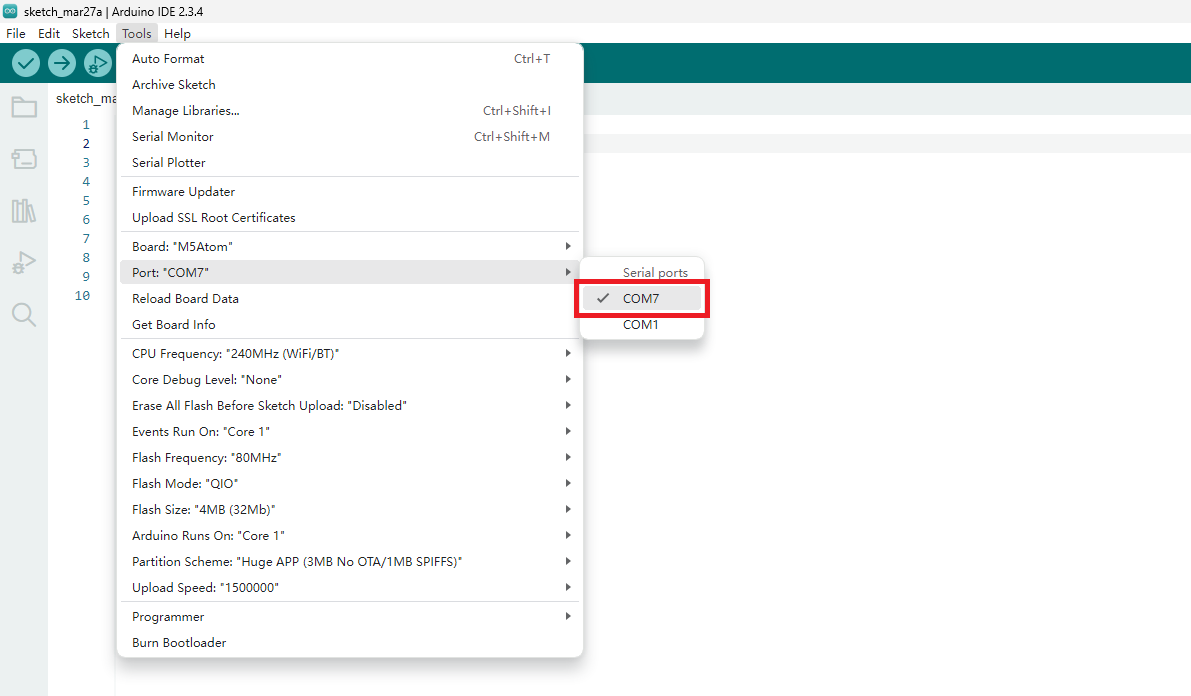Viewport: 1191px width, 696px height.
Task: Open the Library Manager books icon
Action: click(x=24, y=211)
